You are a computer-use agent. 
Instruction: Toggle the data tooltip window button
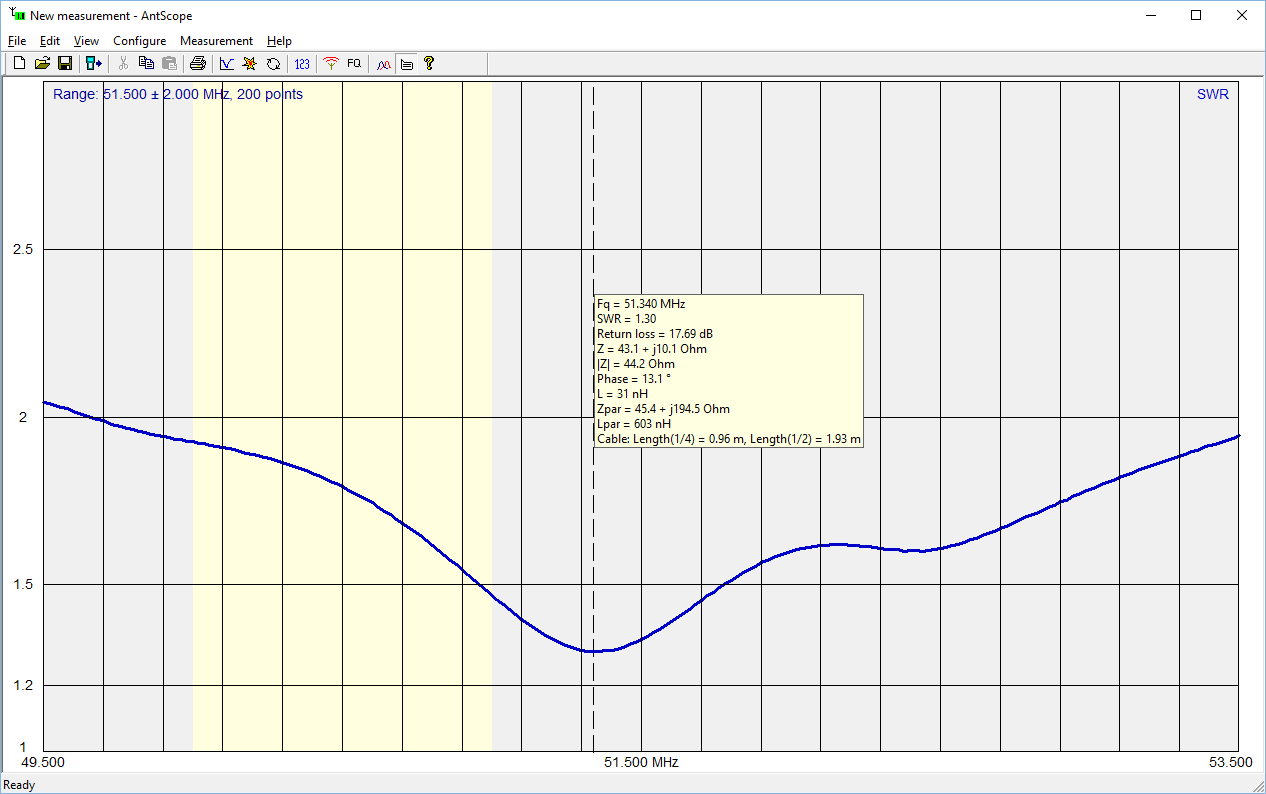click(406, 64)
